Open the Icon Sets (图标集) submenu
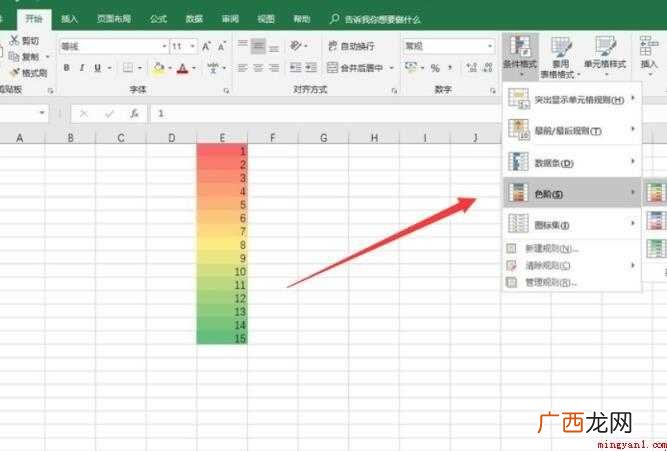 (x=572, y=225)
